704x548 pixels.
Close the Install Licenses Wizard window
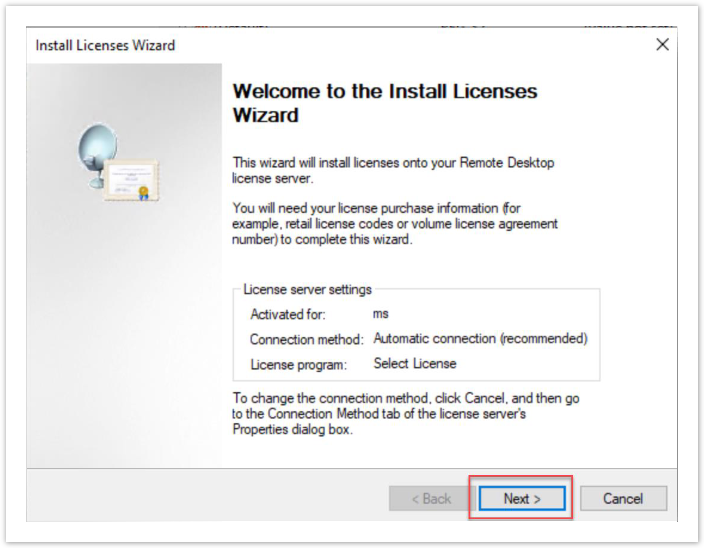661,45
